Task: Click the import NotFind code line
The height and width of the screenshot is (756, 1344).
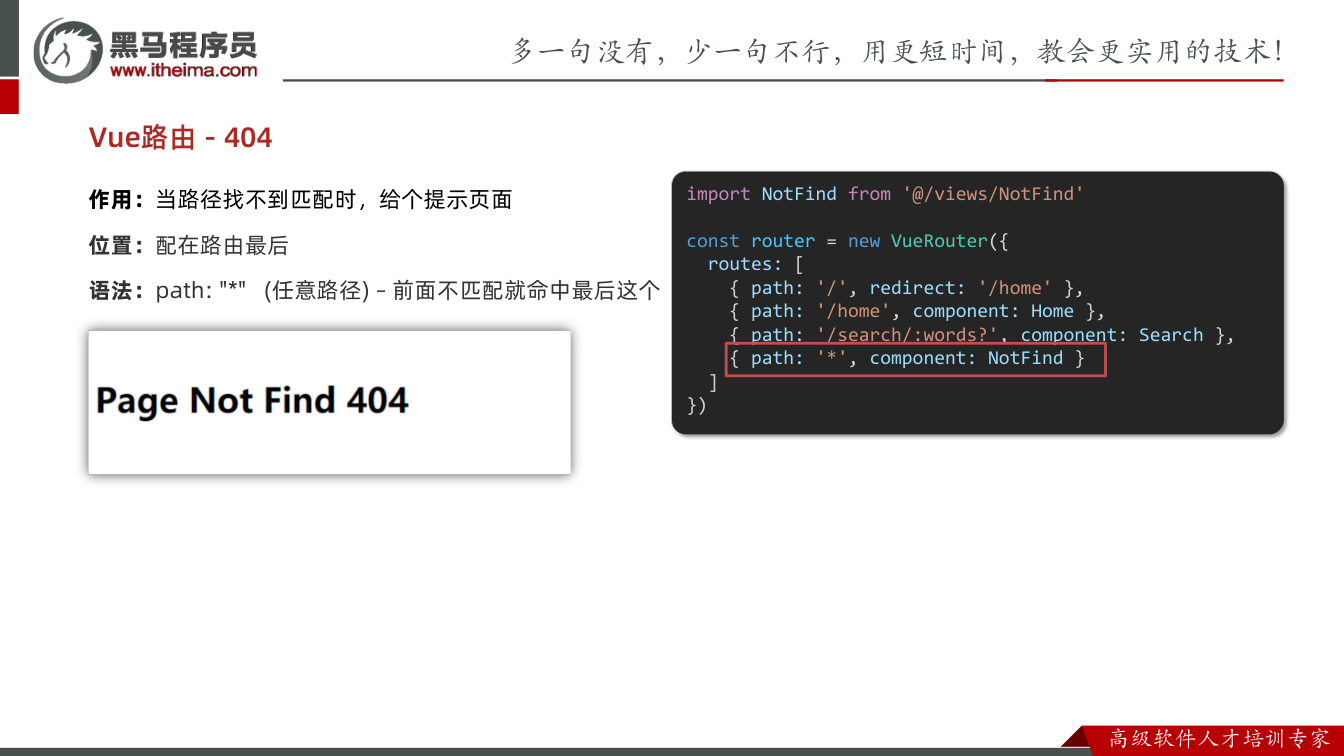Action: 885,194
